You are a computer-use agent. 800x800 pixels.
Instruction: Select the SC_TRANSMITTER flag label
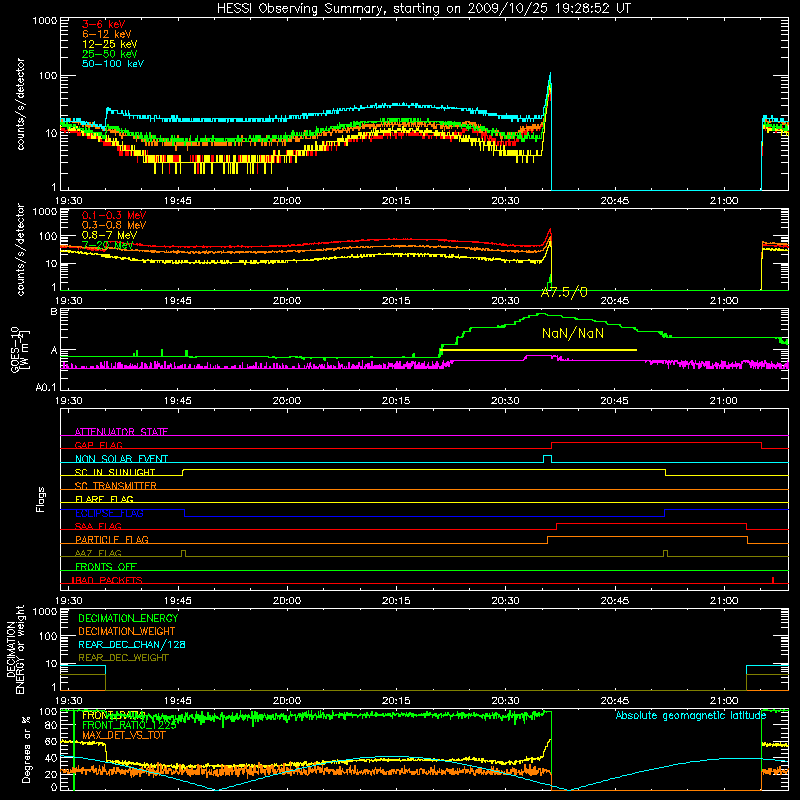[x=115, y=485]
